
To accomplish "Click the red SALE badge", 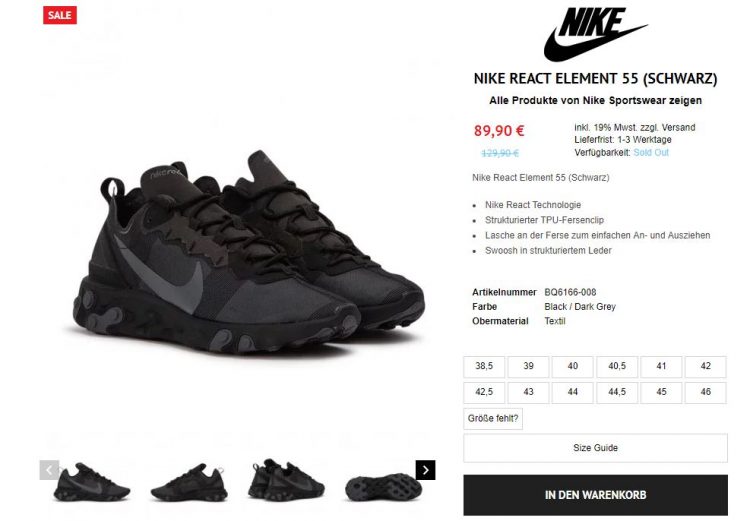I will click(60, 15).
